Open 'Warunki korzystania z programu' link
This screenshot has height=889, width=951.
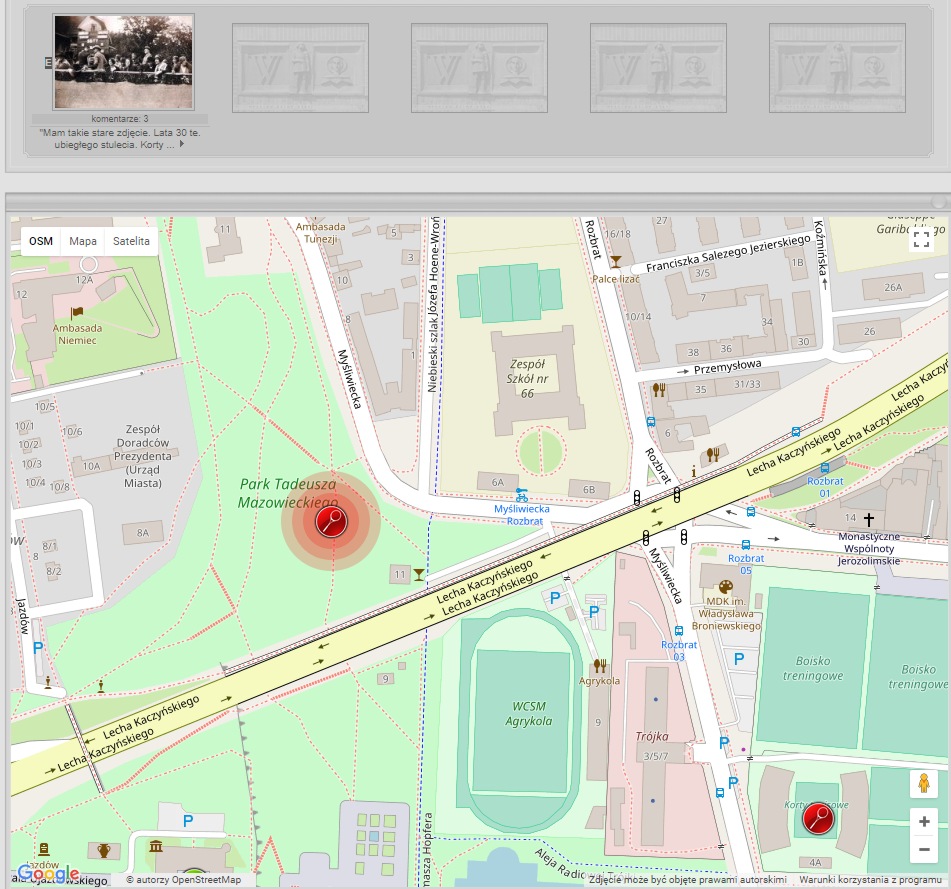coord(870,880)
